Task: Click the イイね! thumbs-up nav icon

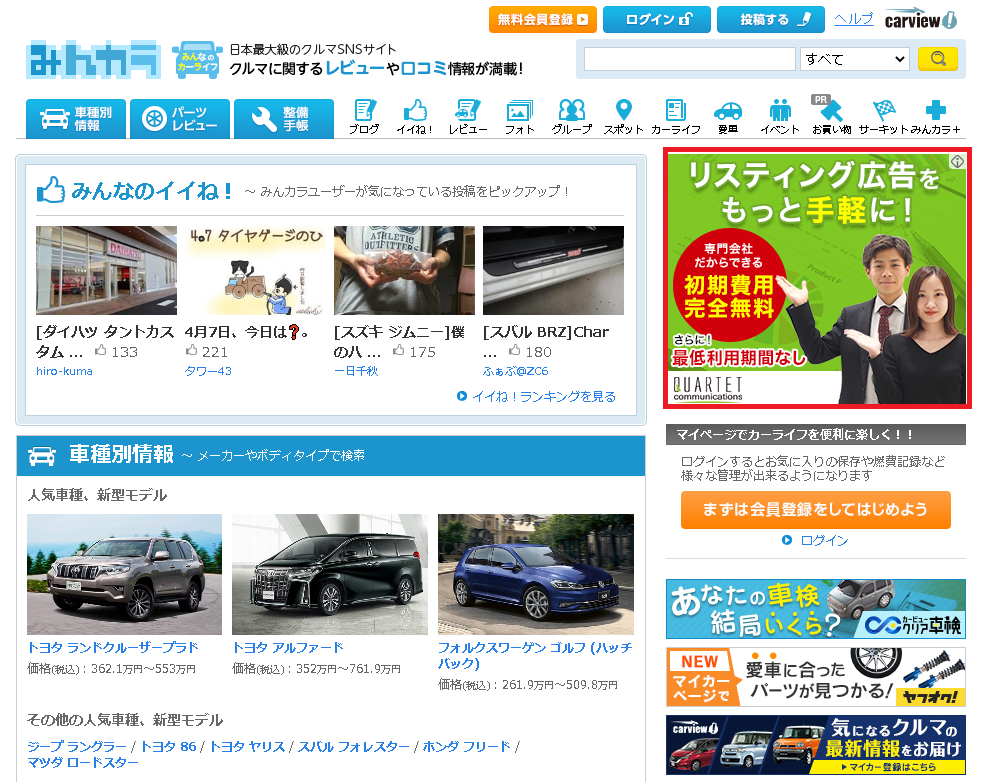Action: tap(415, 117)
